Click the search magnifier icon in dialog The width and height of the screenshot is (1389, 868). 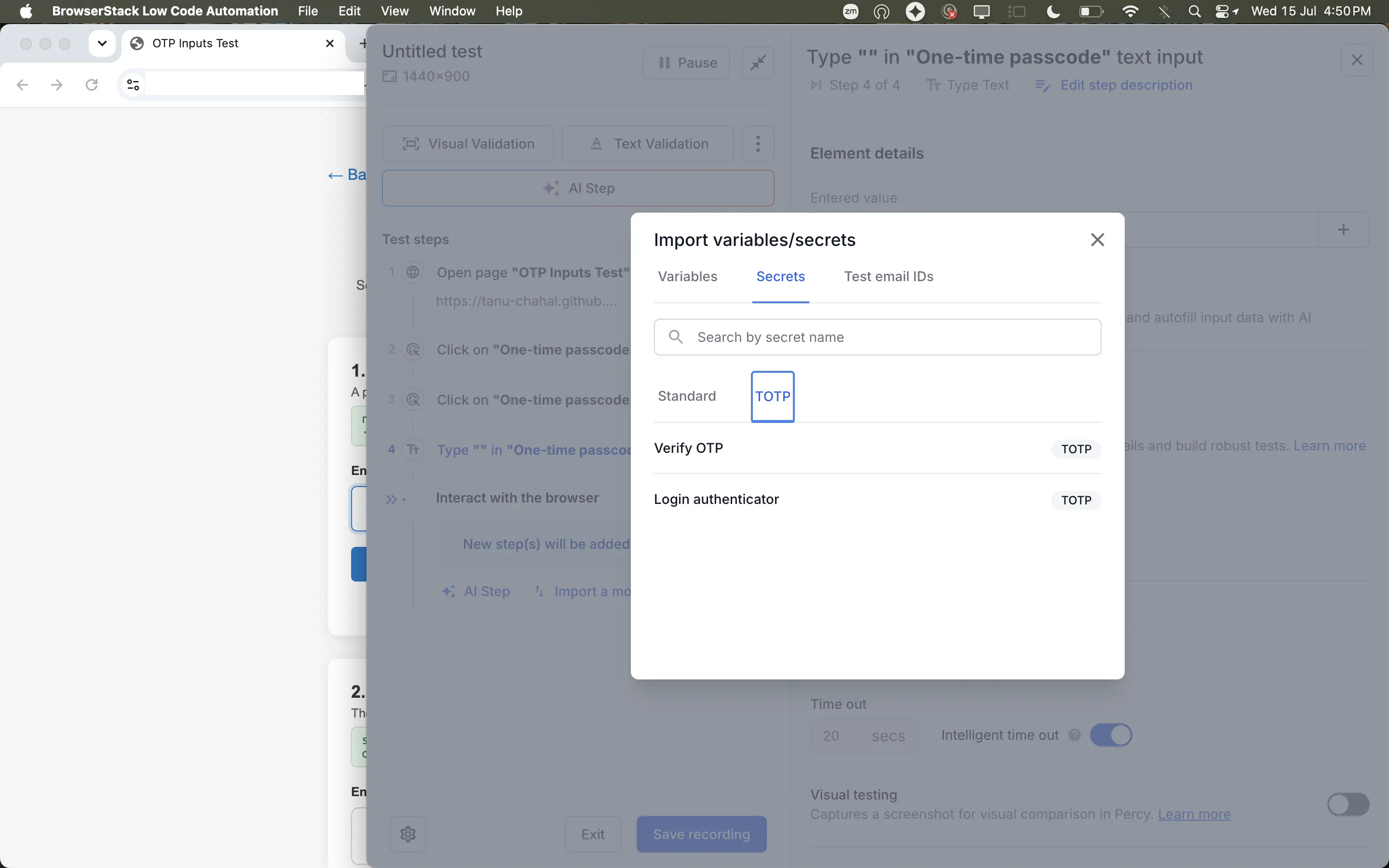[676, 337]
